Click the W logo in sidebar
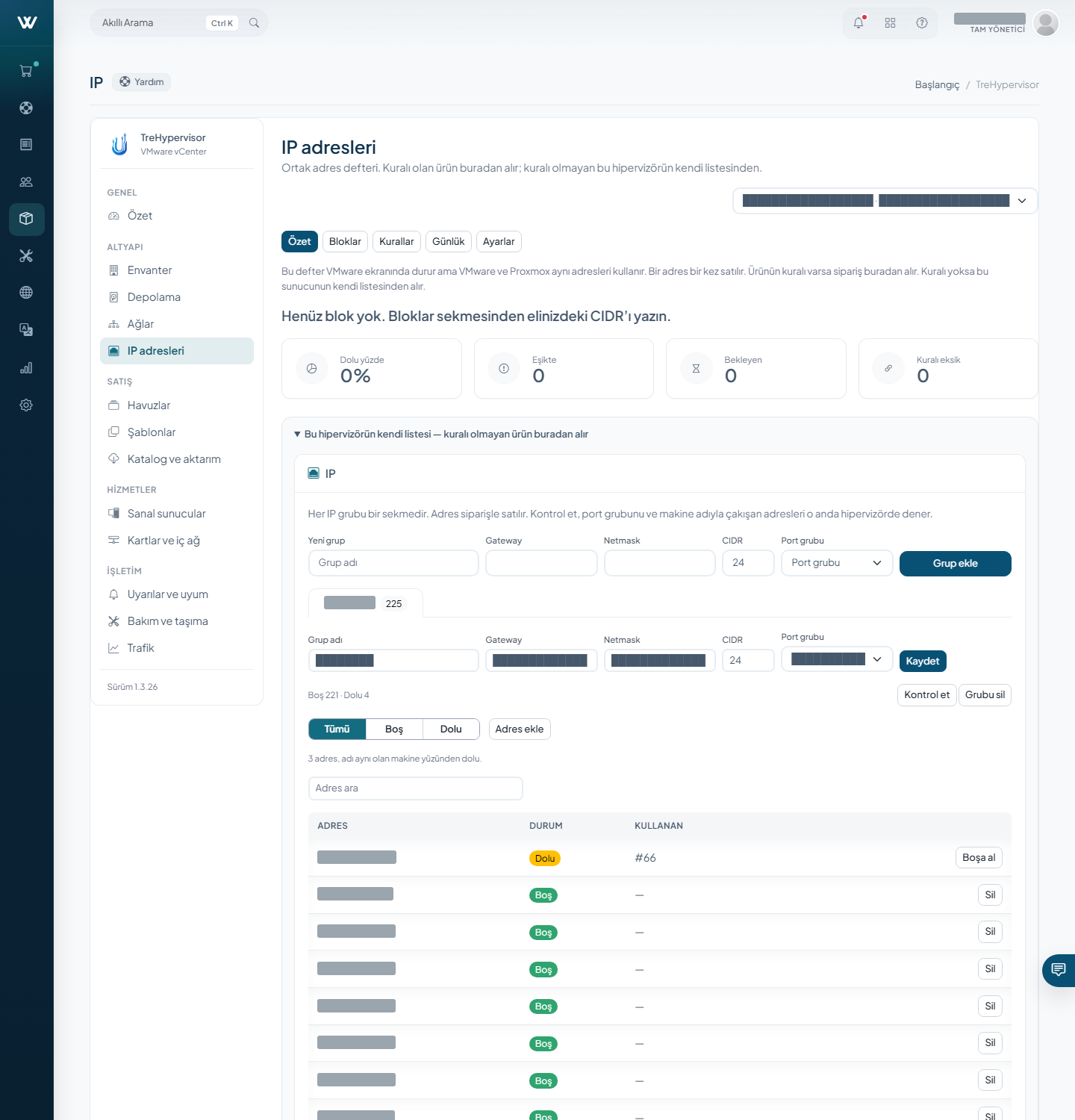The height and width of the screenshot is (1120, 1075). pos(27,22)
